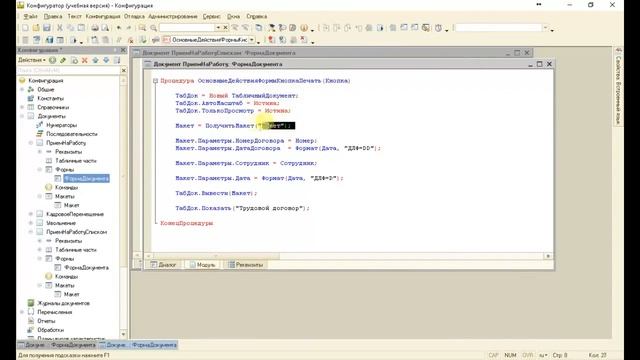The image size is (640, 360).
Task: Click the Undo arrow icon
Action: coord(119,28)
